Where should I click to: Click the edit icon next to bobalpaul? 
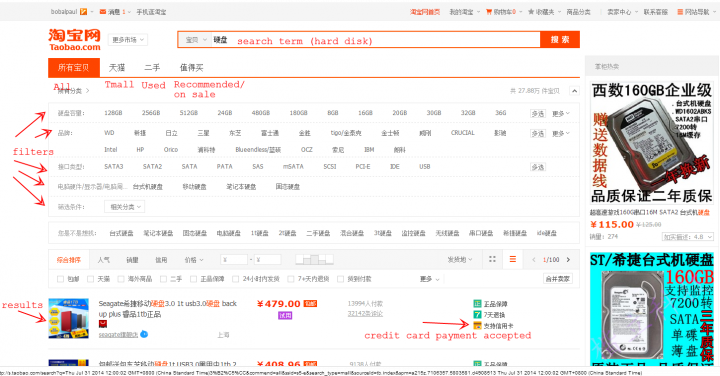click(x=83, y=11)
